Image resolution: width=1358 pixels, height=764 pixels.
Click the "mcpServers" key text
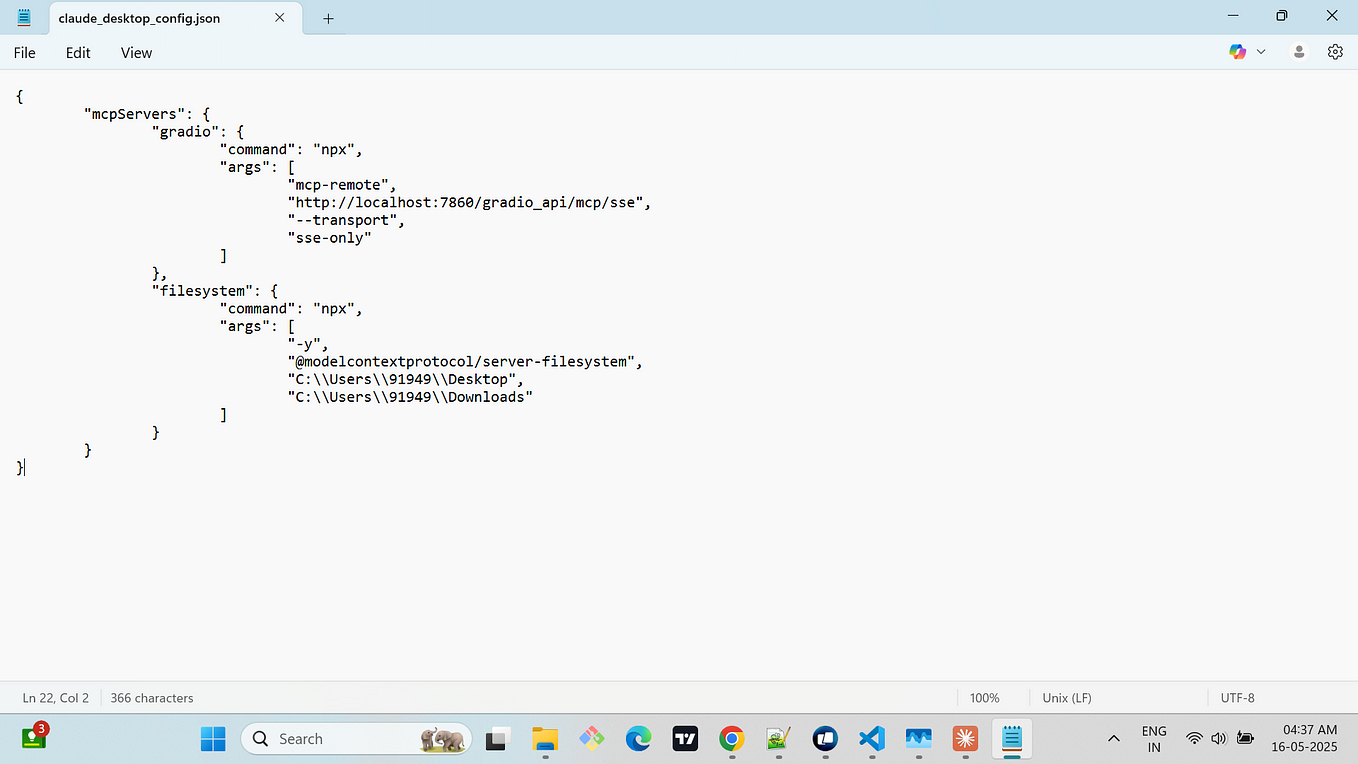coord(135,114)
